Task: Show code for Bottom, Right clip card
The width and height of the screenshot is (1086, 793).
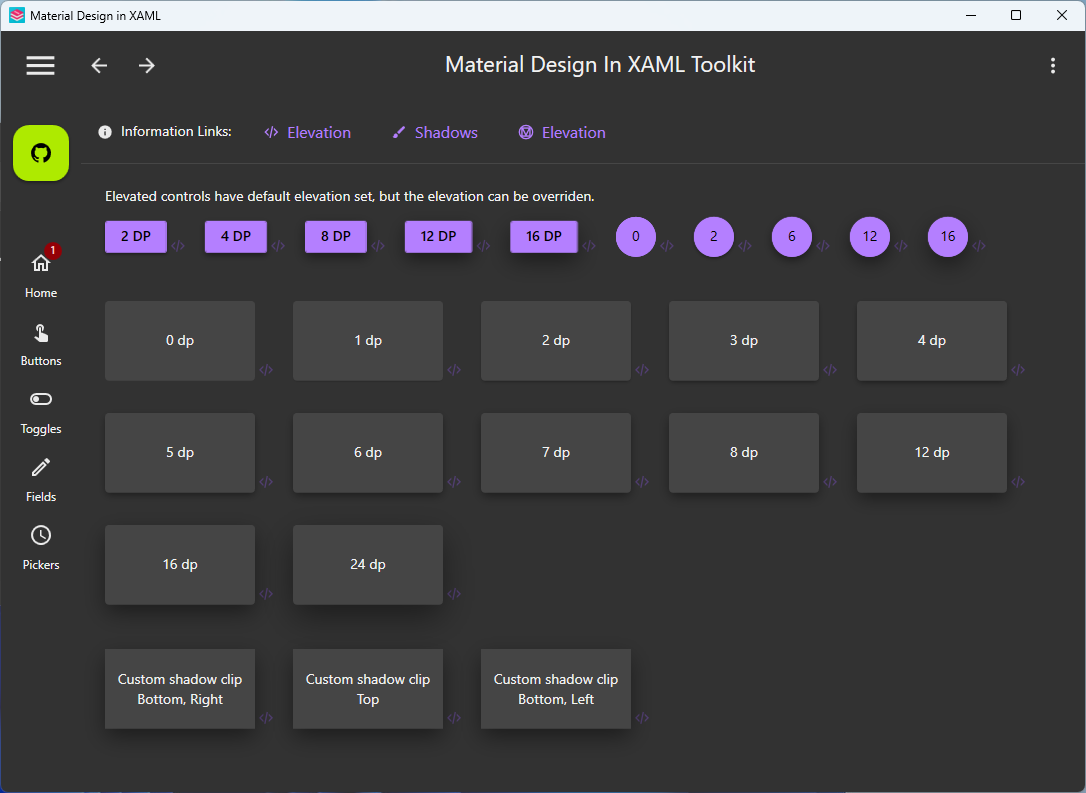Action: pos(266,718)
